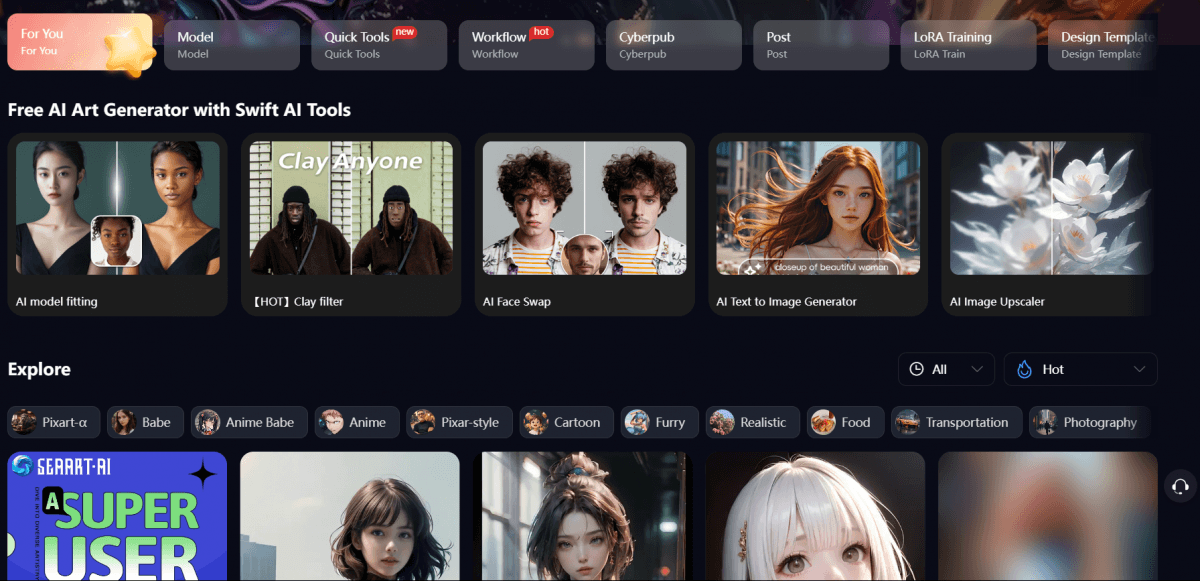Image resolution: width=1200 pixels, height=581 pixels.
Task: Choose the Babe category chip
Action: [146, 422]
